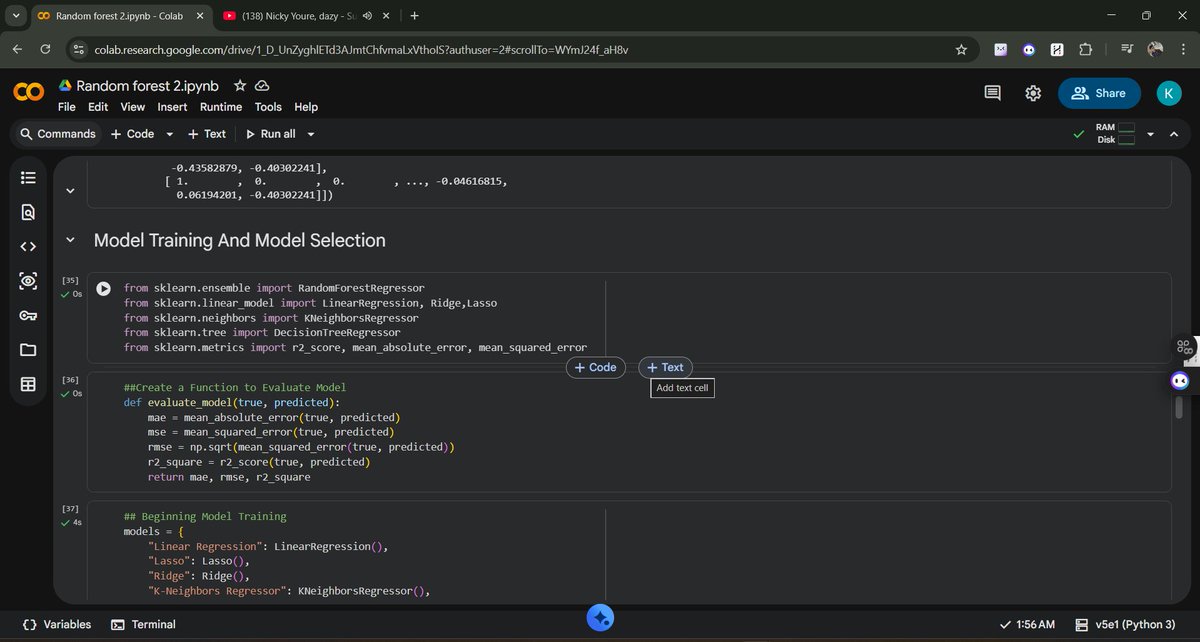
Task: Click the floating blue robot side widget
Action: pyautogui.click(x=1180, y=381)
